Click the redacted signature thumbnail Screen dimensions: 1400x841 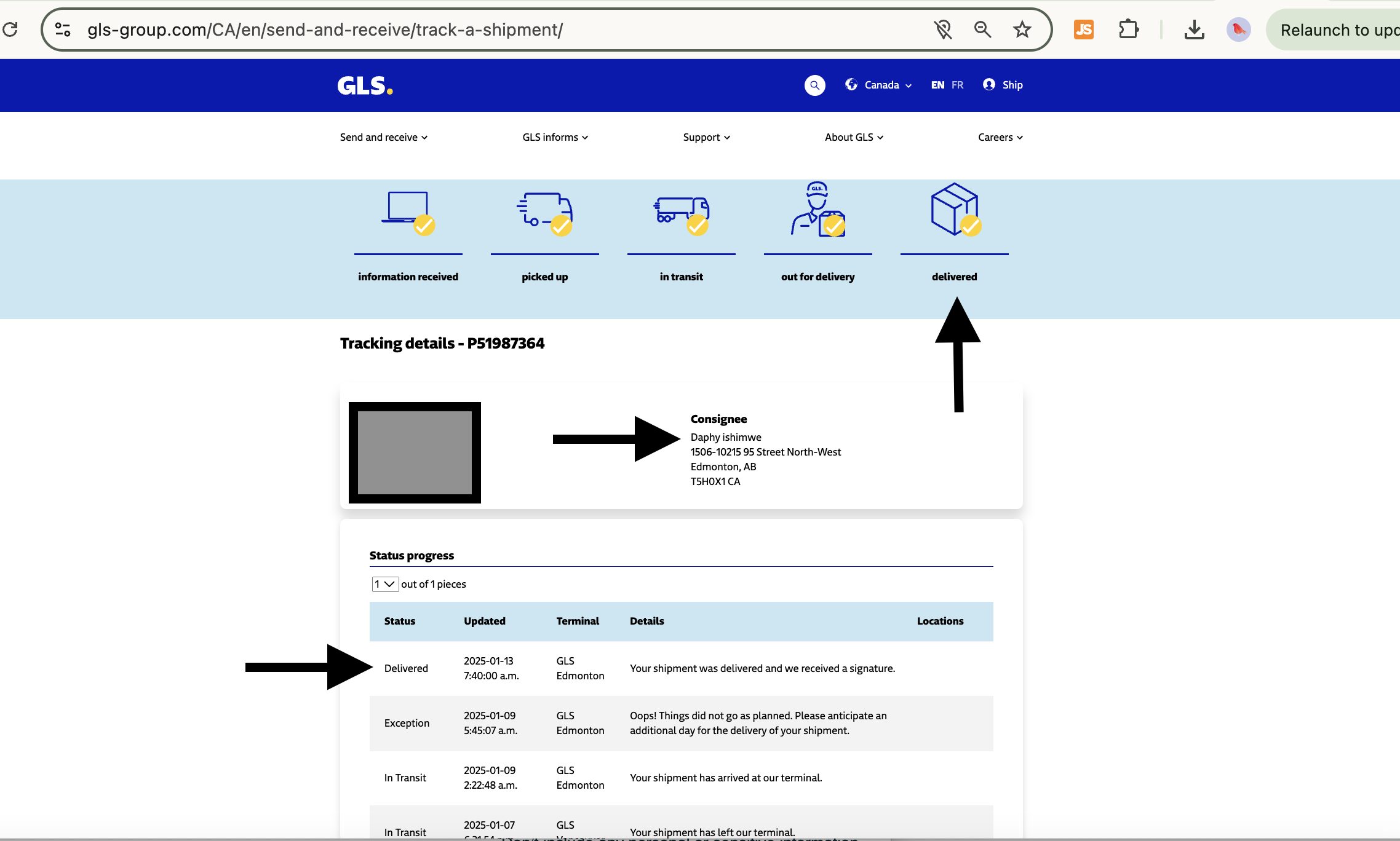[415, 452]
